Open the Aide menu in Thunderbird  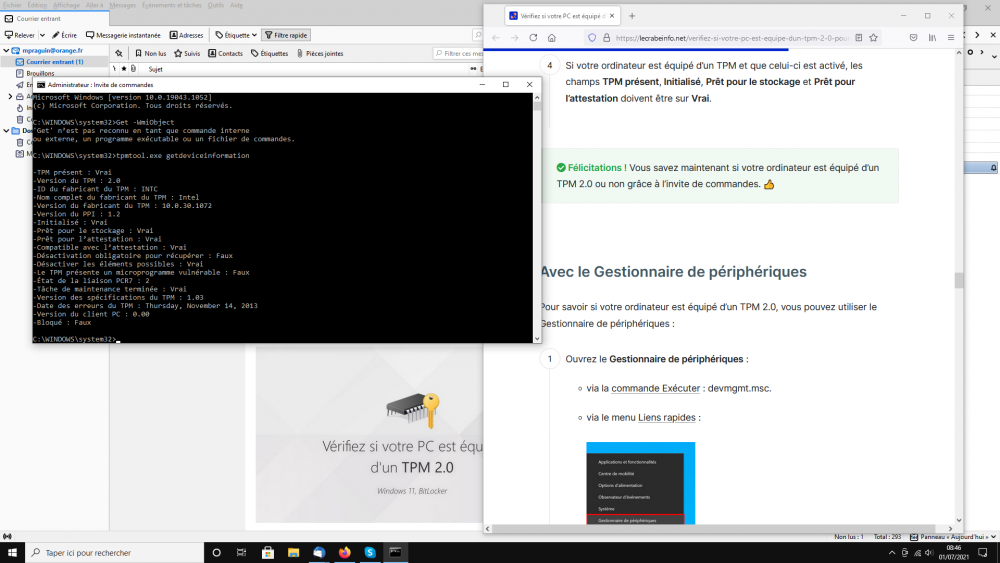click(236, 5)
